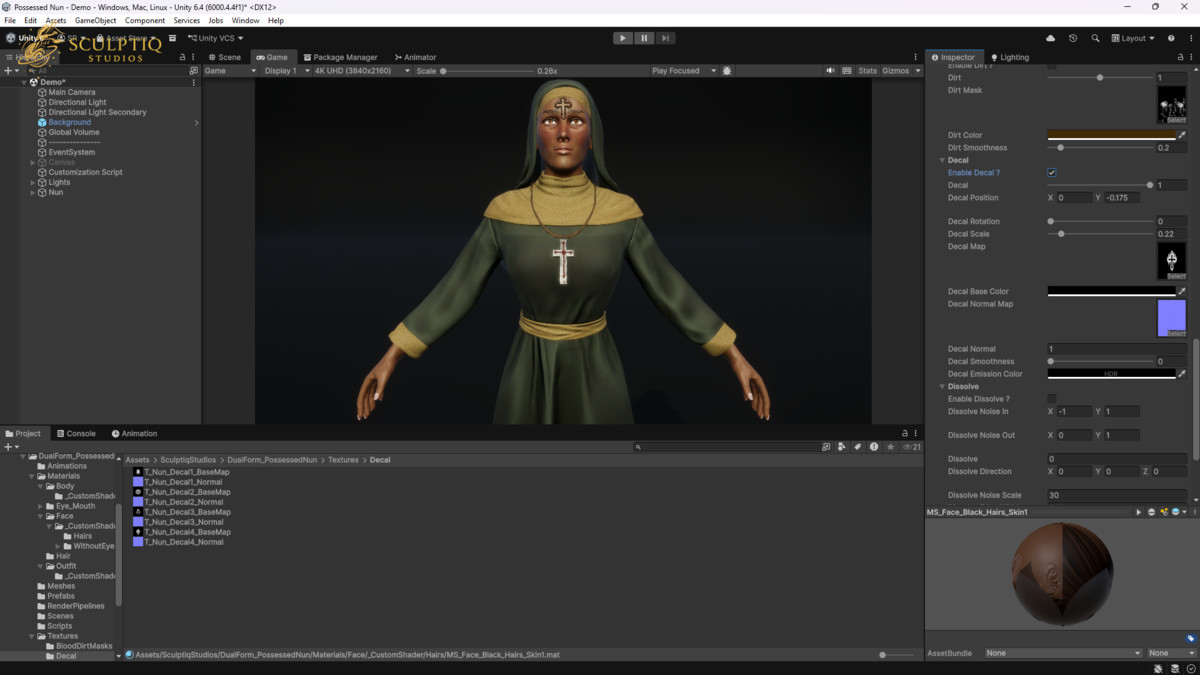1200x675 pixels.
Task: Collapse the Materials folder in Project
Action: (32, 476)
